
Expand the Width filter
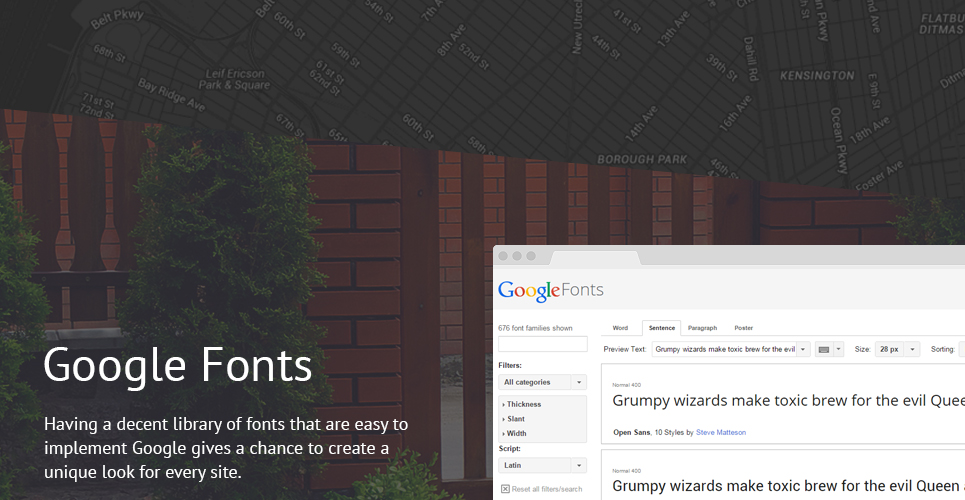coord(515,433)
